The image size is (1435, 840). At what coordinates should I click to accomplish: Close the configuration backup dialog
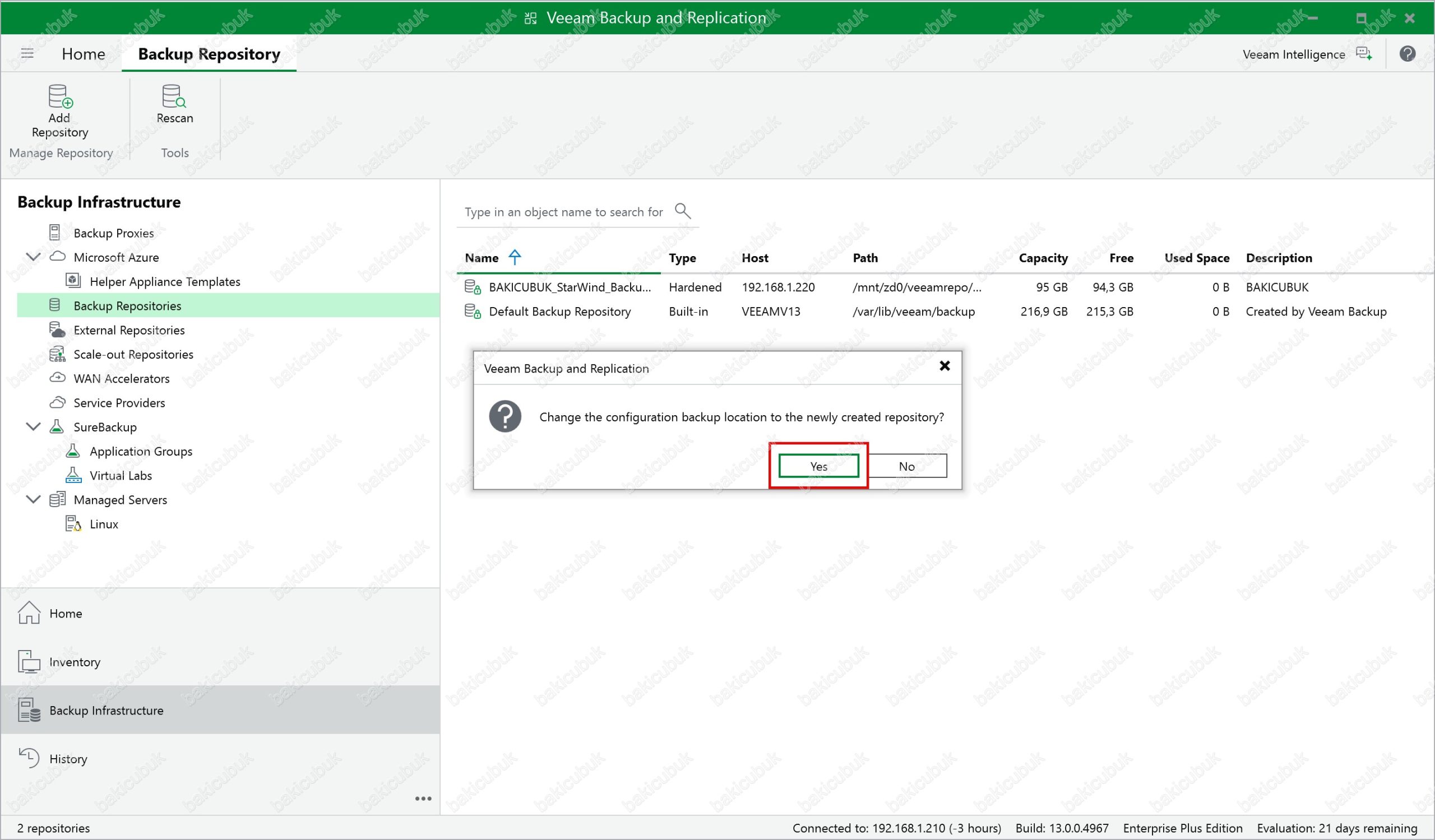[x=945, y=366]
